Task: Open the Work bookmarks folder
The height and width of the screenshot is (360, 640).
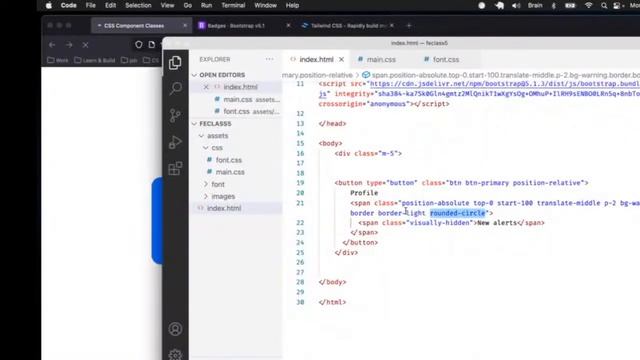Action: click(x=58, y=60)
